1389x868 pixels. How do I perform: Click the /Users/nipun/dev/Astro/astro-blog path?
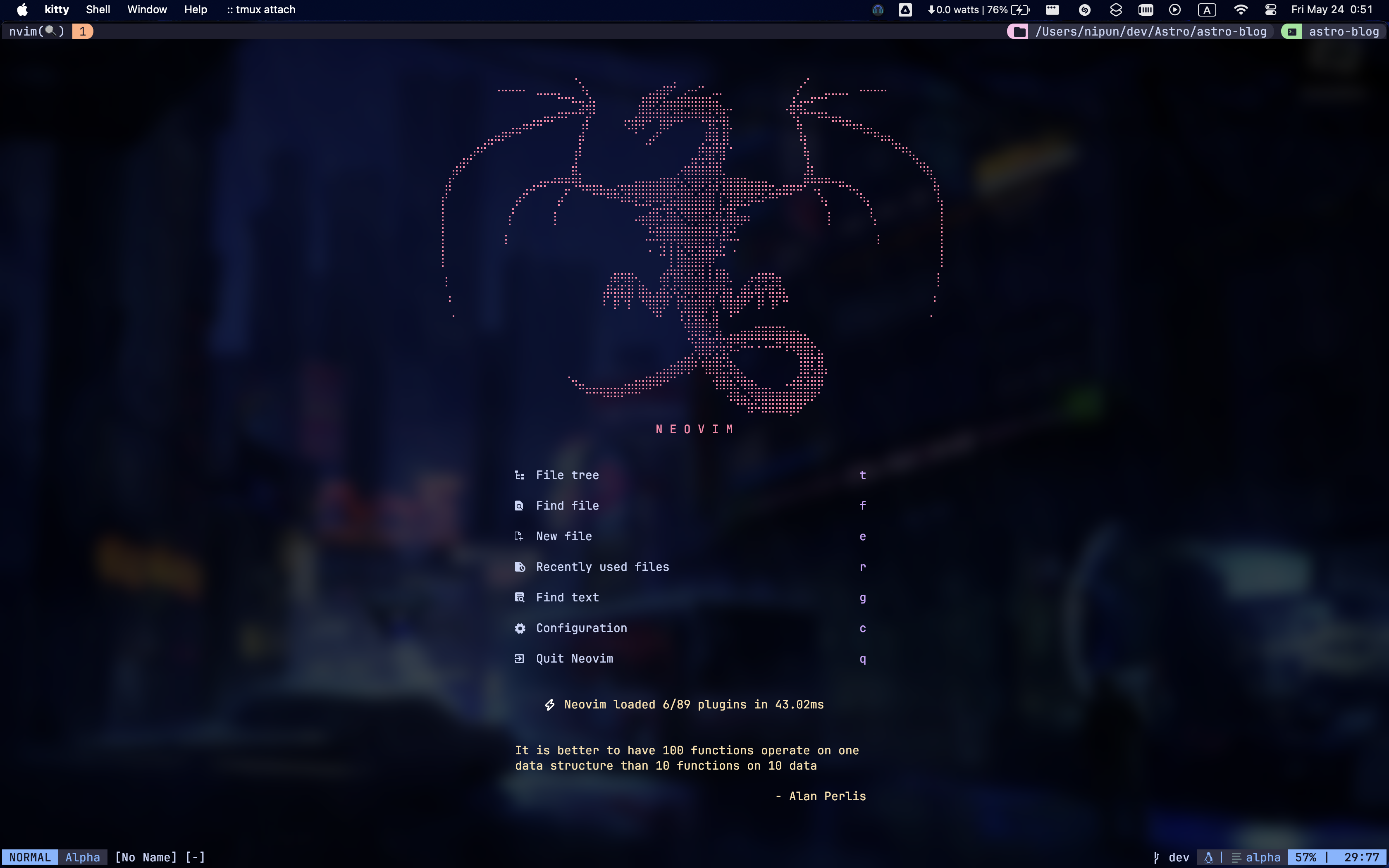1151,31
